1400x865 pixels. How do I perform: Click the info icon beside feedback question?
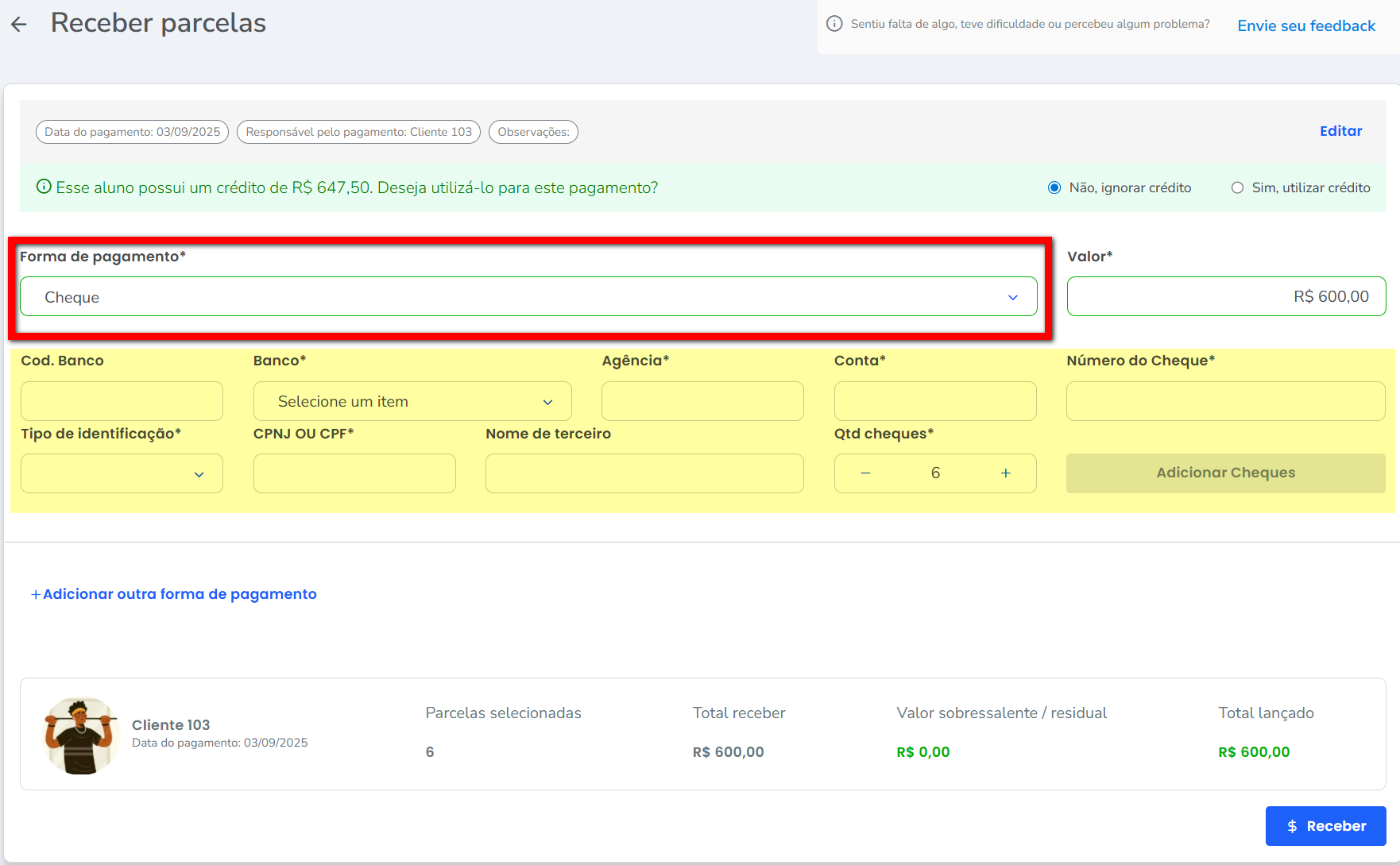tap(834, 24)
